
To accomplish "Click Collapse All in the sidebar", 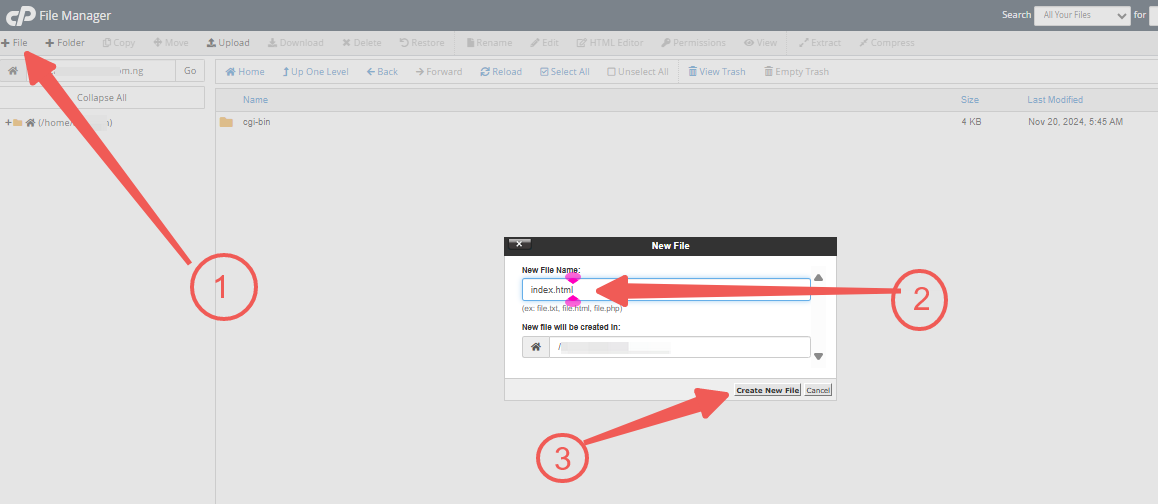I will point(102,98).
